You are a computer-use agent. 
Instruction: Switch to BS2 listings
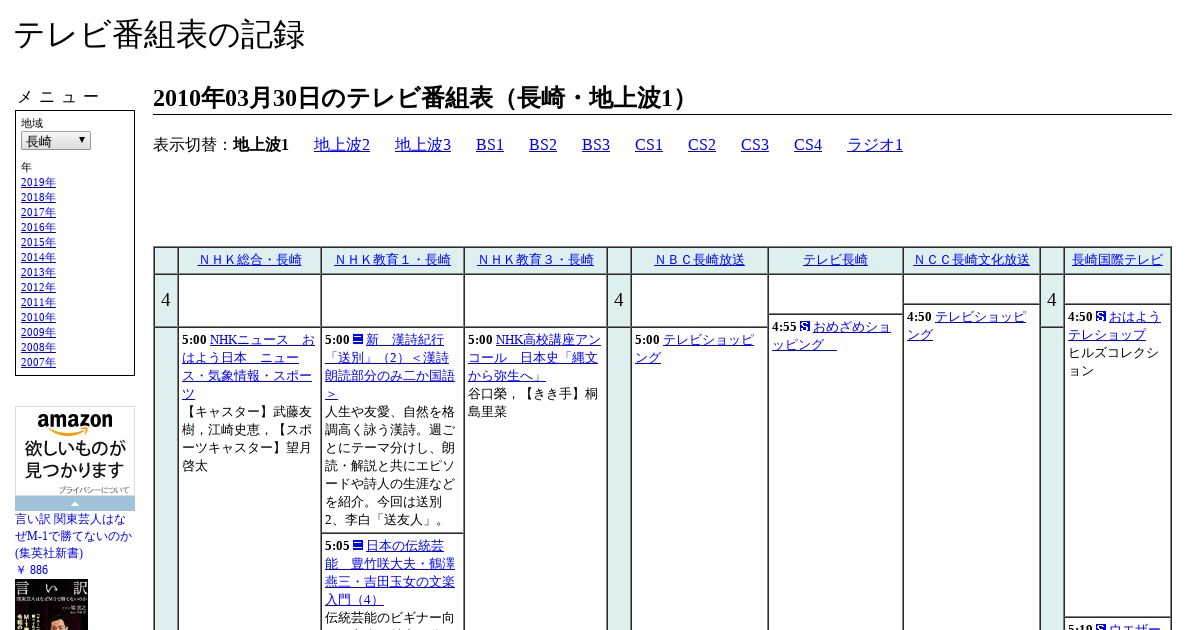pyautogui.click(x=543, y=145)
